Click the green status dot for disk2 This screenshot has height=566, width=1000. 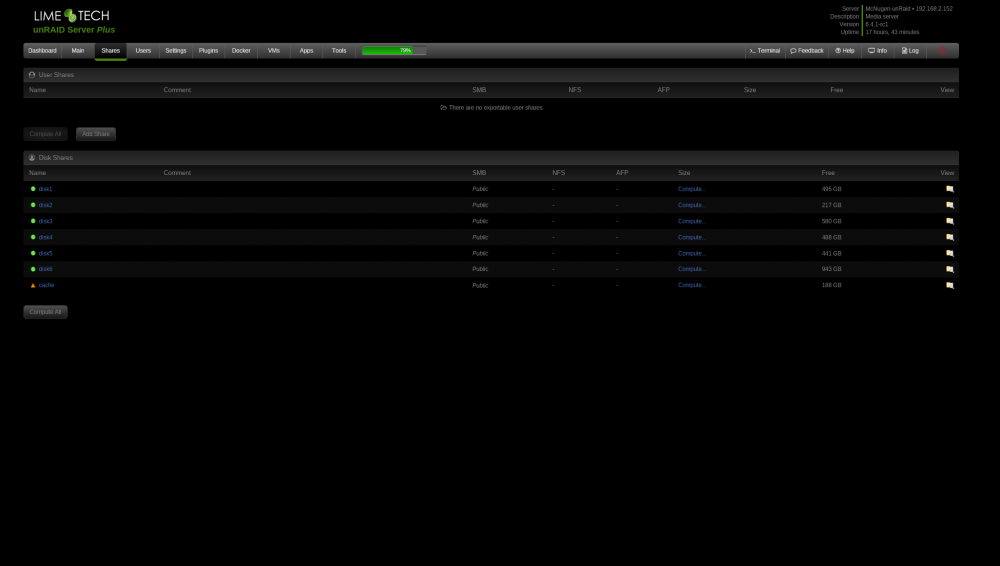pyautogui.click(x=33, y=205)
